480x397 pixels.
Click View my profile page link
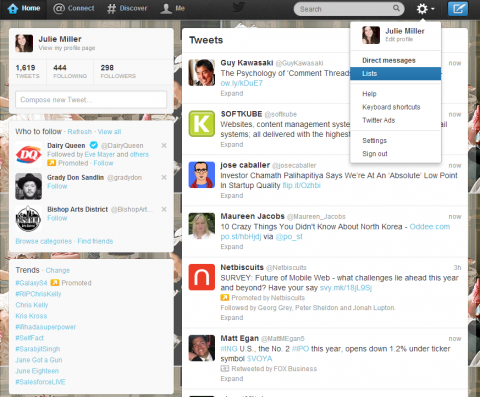click(x=67, y=48)
